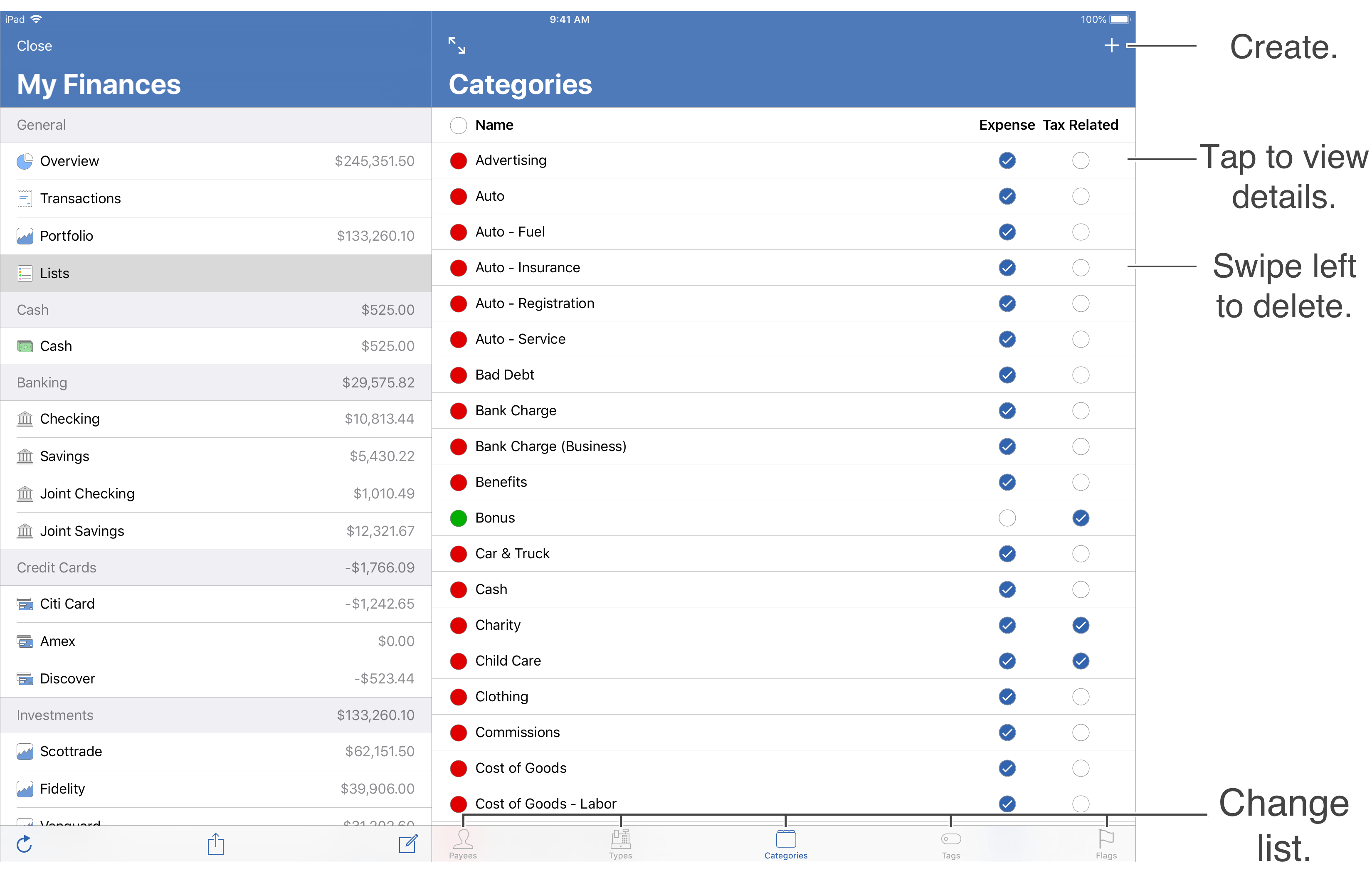The height and width of the screenshot is (873, 1372).
Task: Uncheck Expense for Advertising category
Action: coord(1007,161)
